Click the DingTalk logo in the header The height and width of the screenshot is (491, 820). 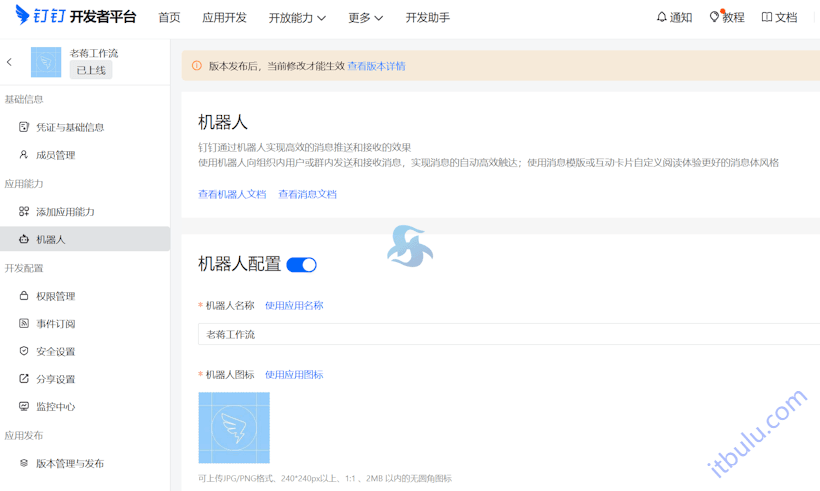(x=76, y=16)
